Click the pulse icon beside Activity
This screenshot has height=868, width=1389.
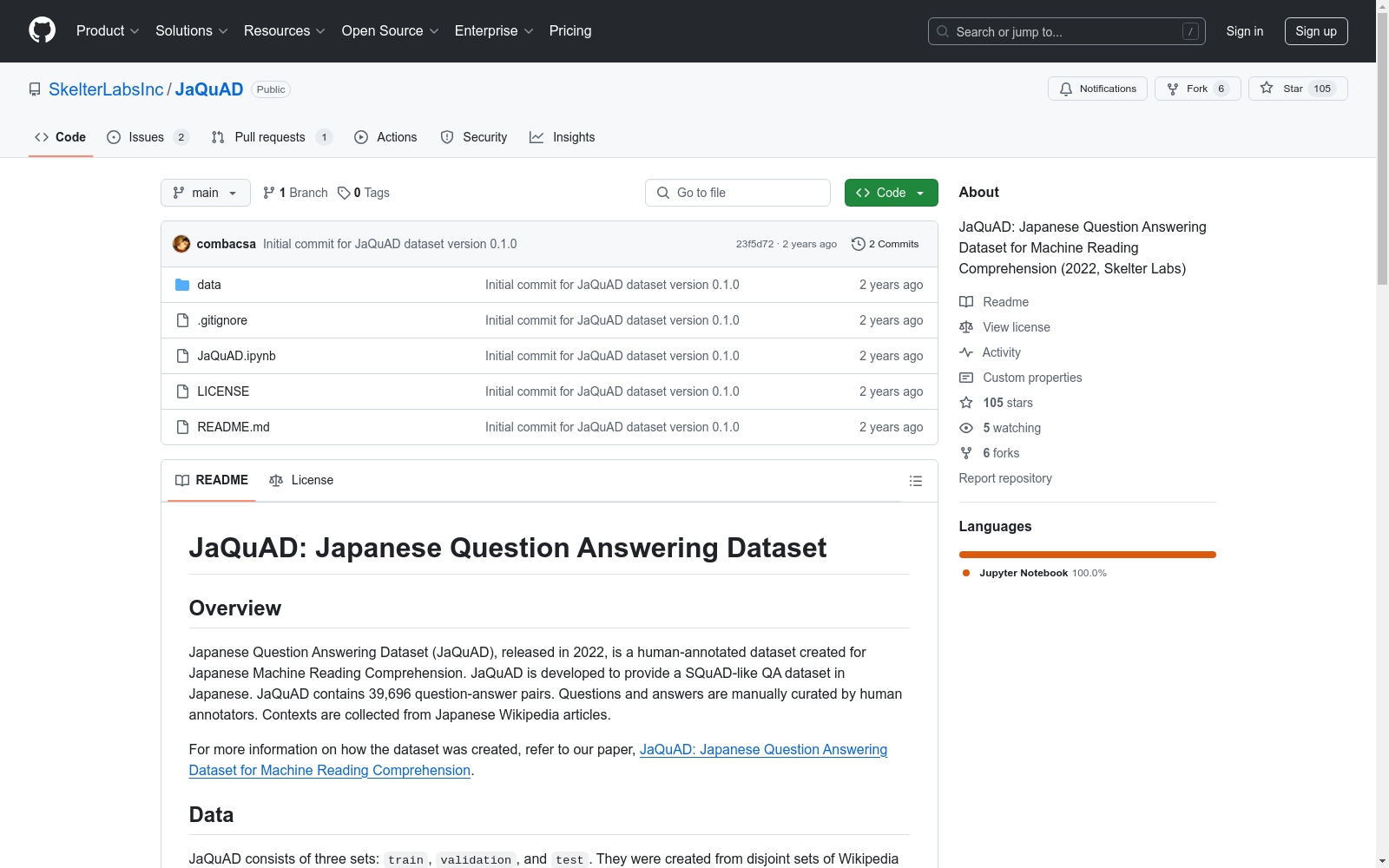pos(966,352)
